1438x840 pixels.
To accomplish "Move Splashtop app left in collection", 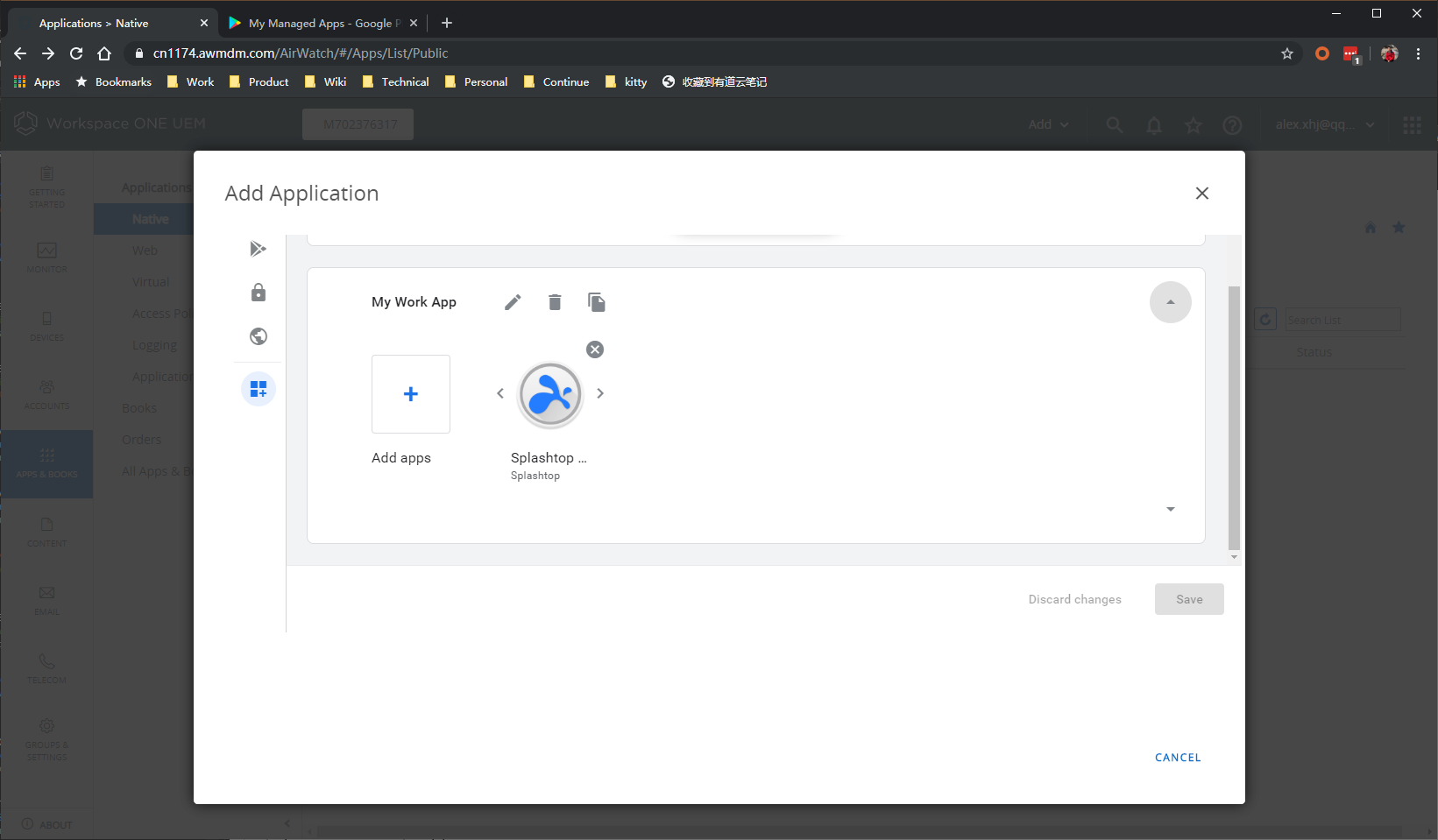I will tap(500, 393).
